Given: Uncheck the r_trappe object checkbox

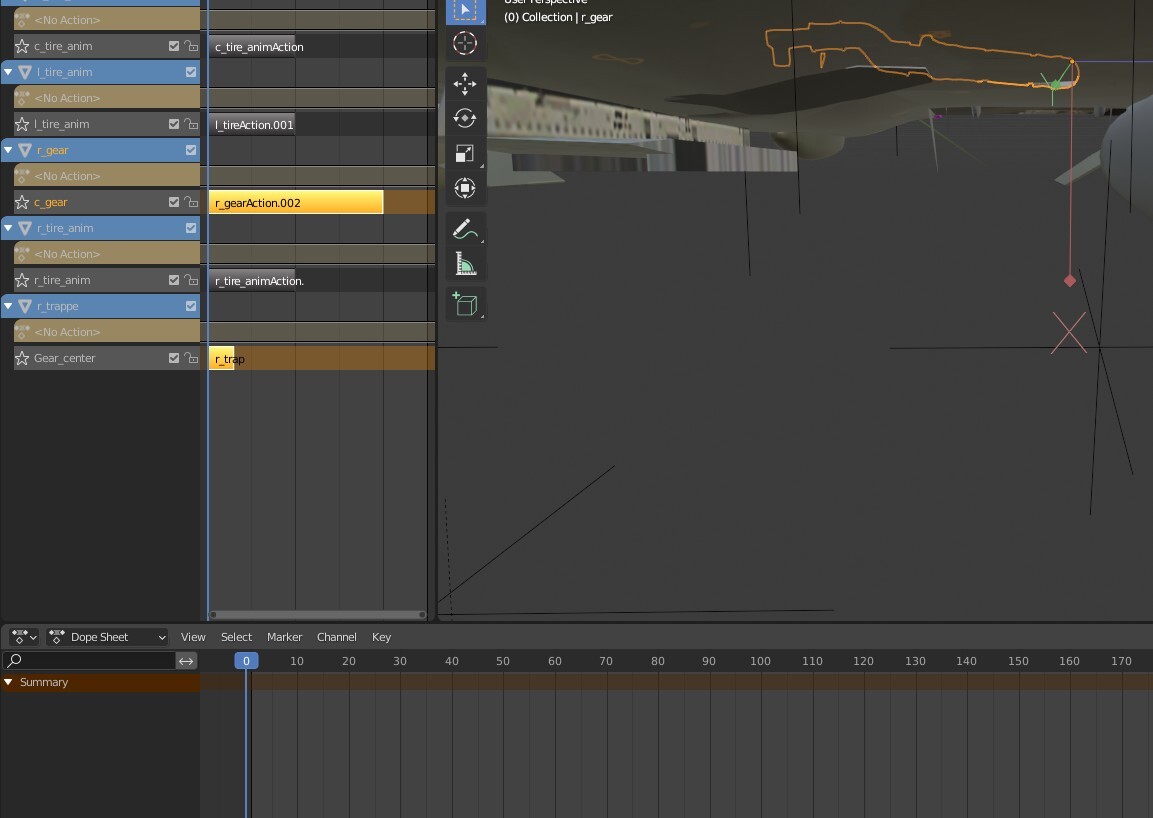Looking at the screenshot, I should 191,306.
